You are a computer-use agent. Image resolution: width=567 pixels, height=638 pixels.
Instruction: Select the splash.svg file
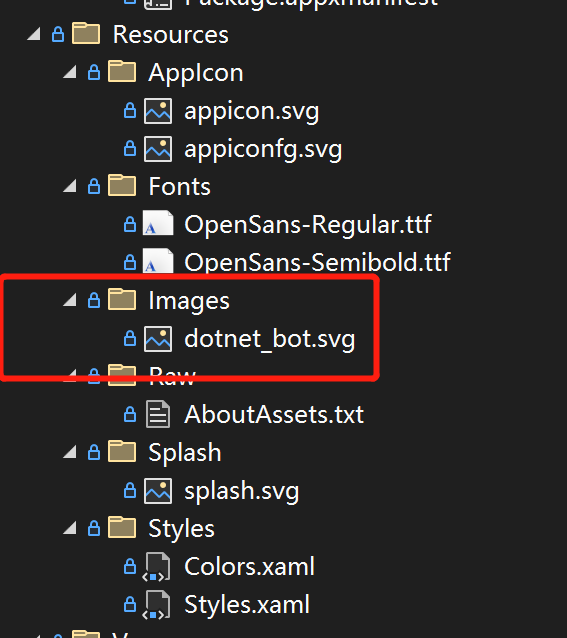point(242,491)
